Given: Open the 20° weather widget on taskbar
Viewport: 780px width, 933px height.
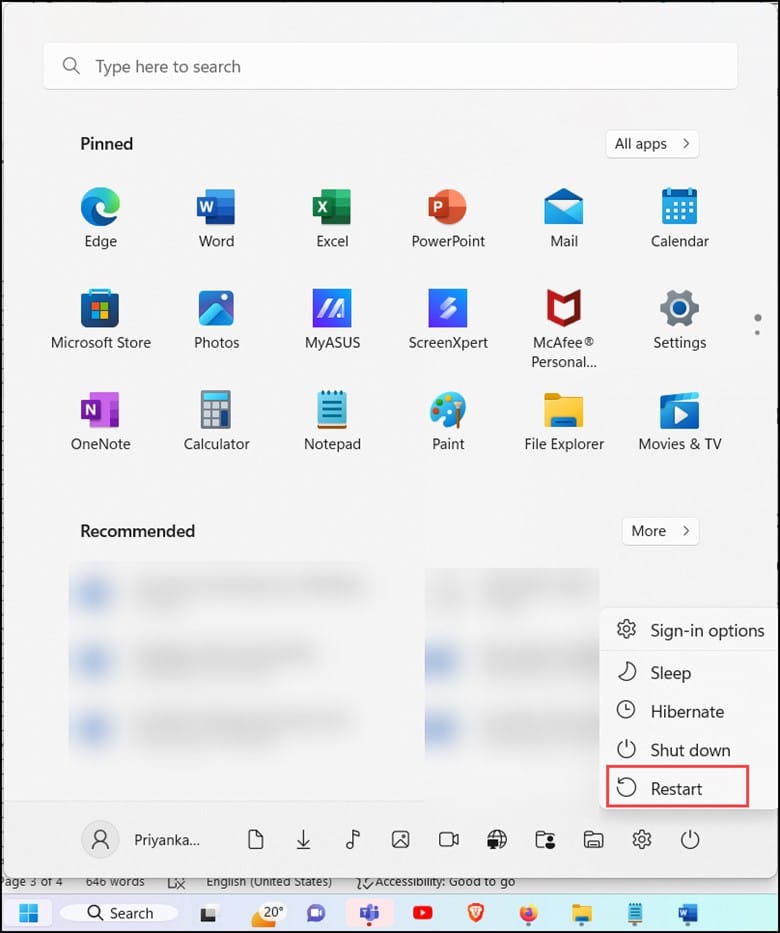Looking at the screenshot, I should pyautogui.click(x=267, y=913).
